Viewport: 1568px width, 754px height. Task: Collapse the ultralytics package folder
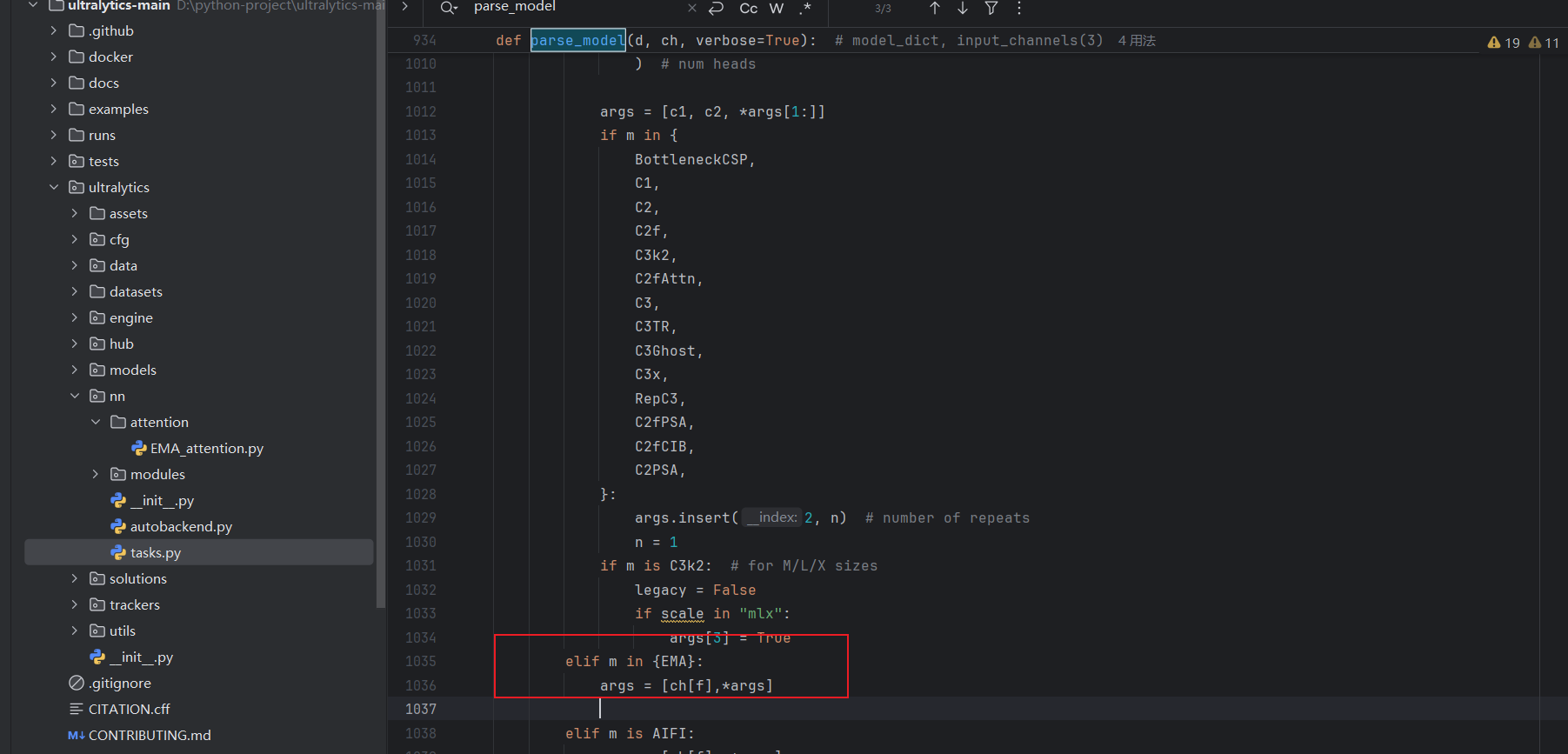[x=54, y=187]
